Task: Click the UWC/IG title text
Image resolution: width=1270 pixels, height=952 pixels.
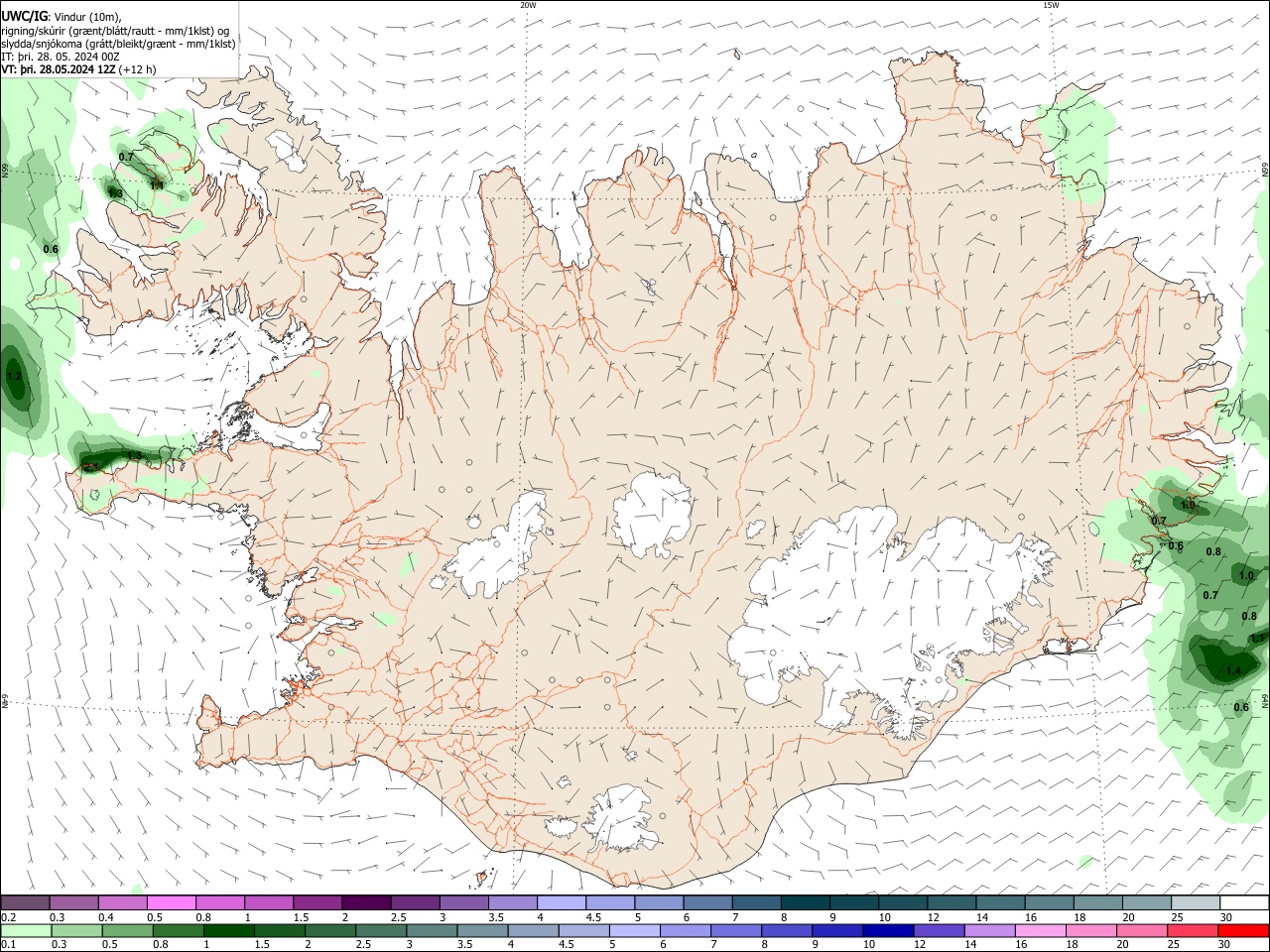Action: click(25, 16)
